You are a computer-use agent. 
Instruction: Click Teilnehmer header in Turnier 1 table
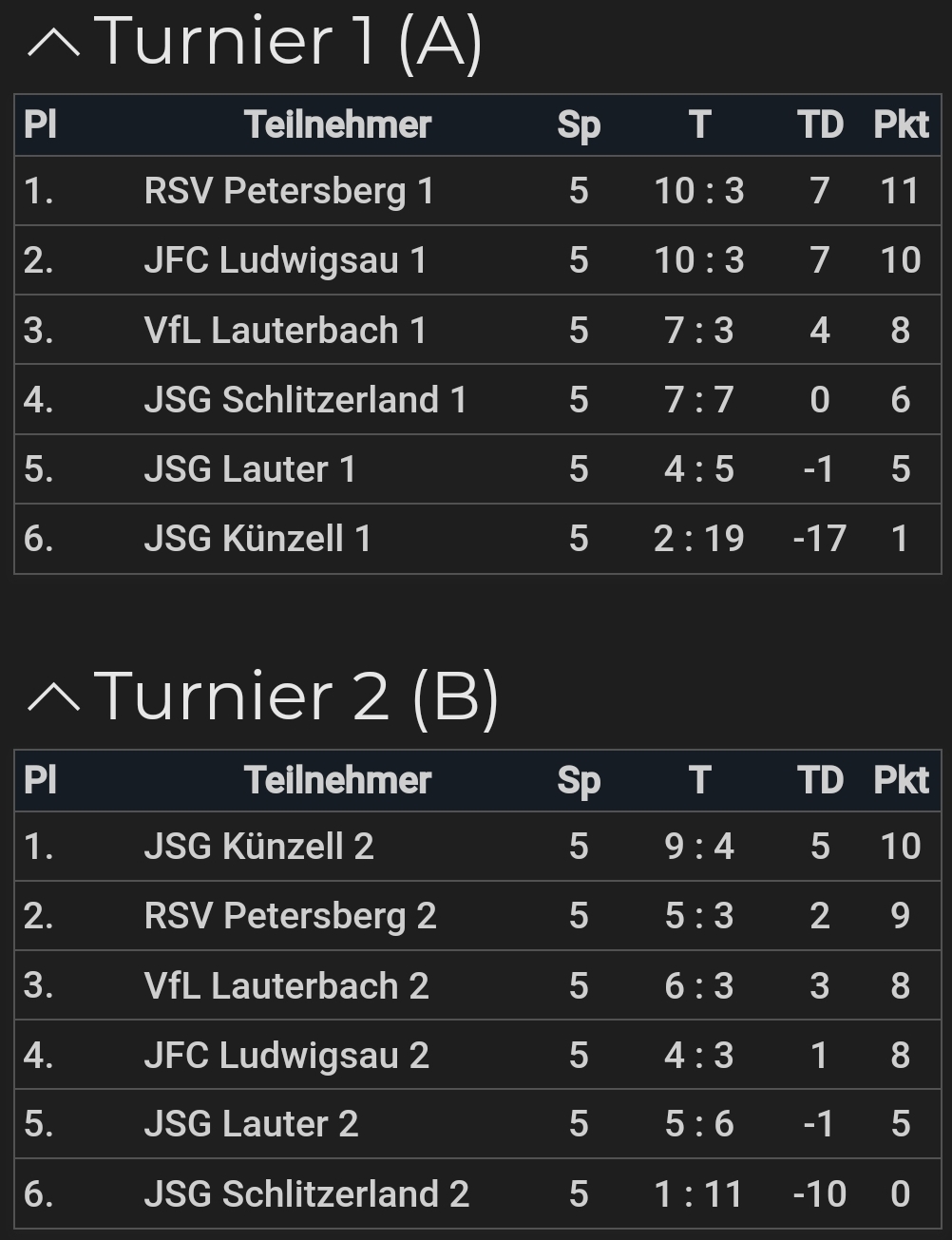337,124
